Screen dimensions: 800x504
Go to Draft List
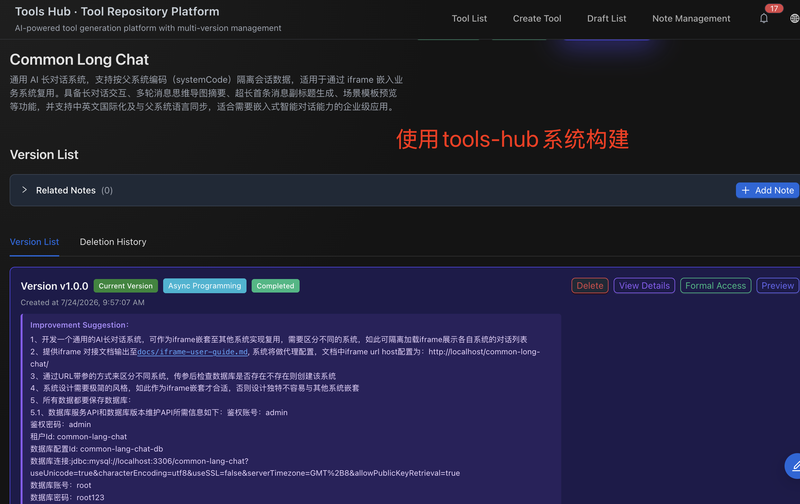click(606, 18)
